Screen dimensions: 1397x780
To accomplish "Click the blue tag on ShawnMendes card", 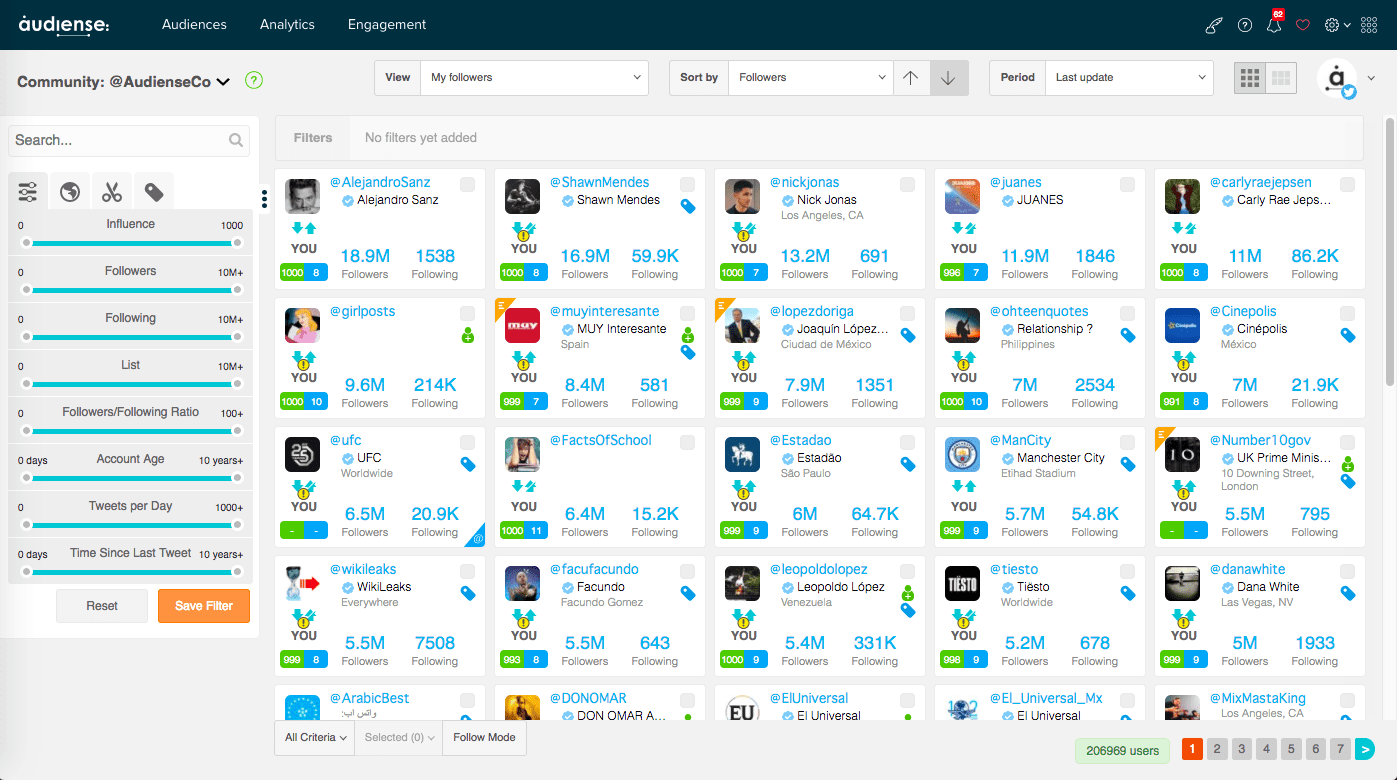I will click(x=688, y=206).
